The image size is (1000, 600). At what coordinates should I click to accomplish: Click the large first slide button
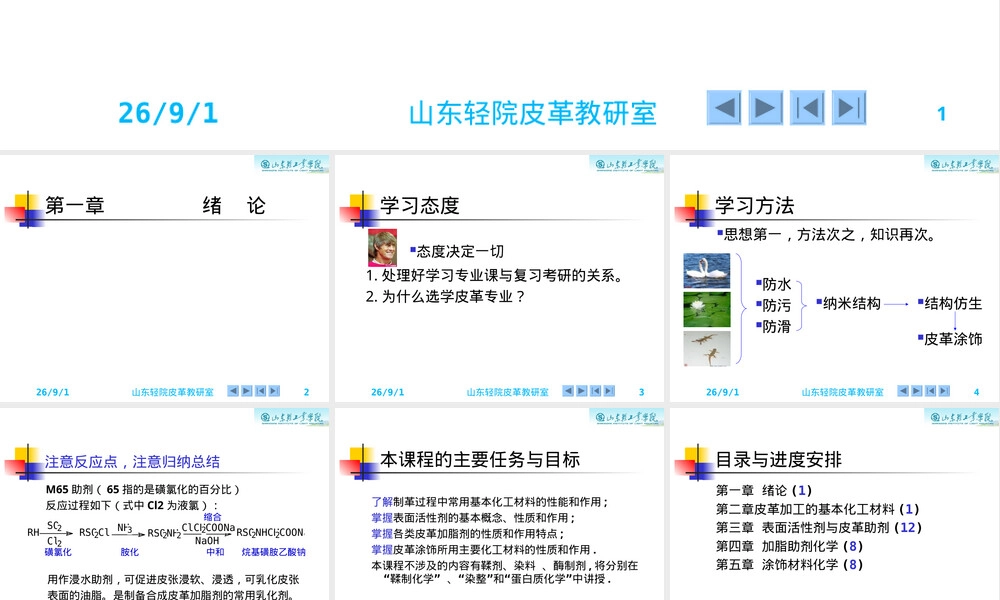807,108
